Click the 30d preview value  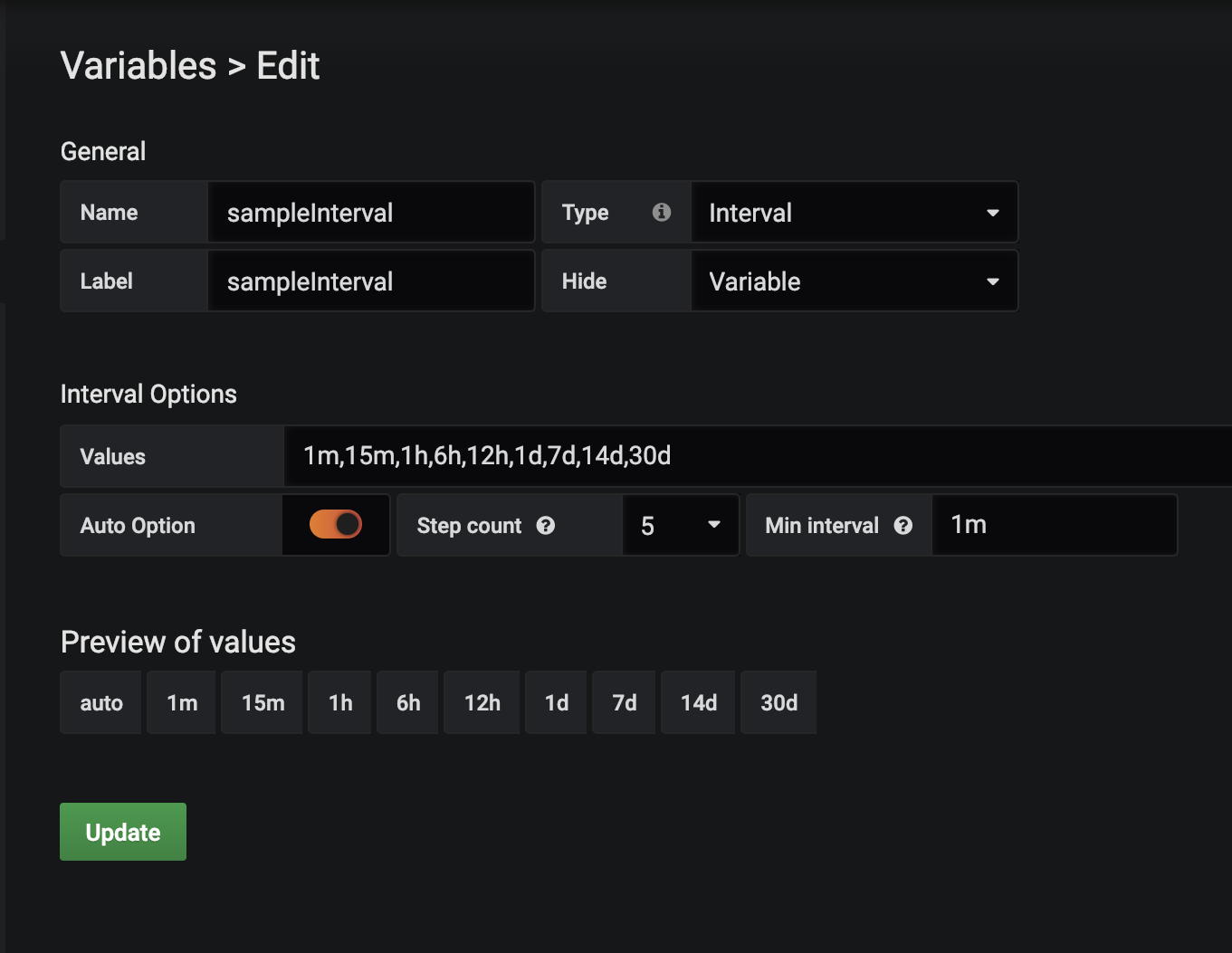click(x=778, y=702)
